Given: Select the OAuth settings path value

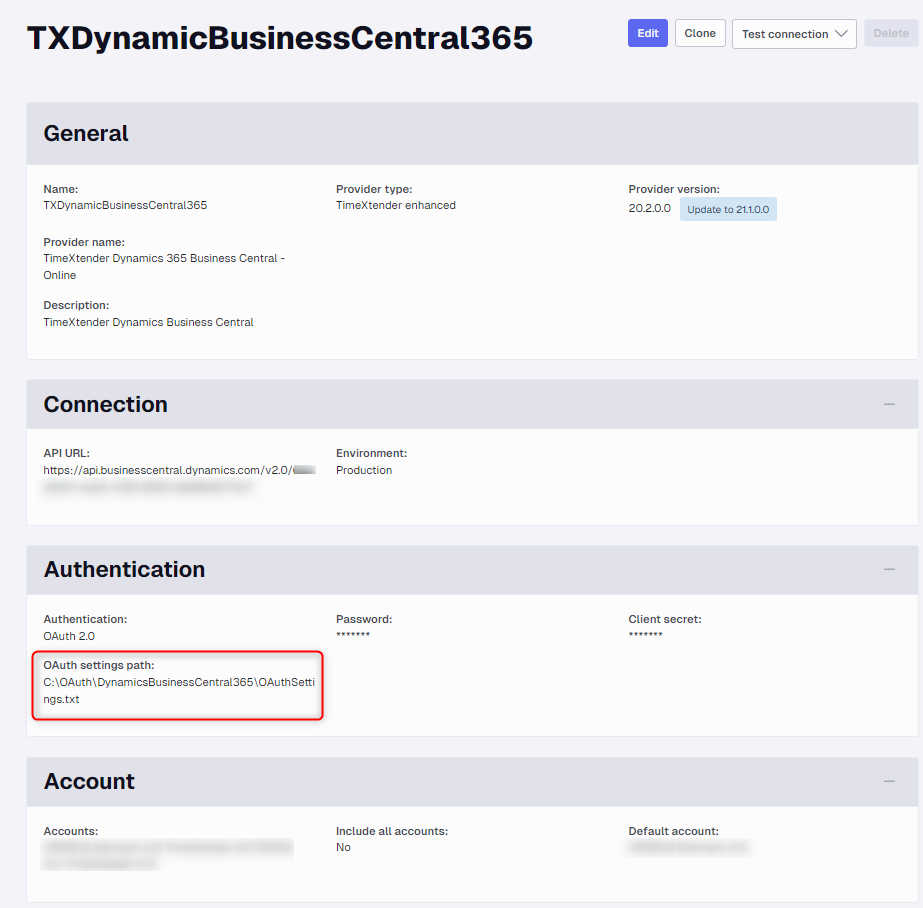Looking at the screenshot, I should [179, 691].
